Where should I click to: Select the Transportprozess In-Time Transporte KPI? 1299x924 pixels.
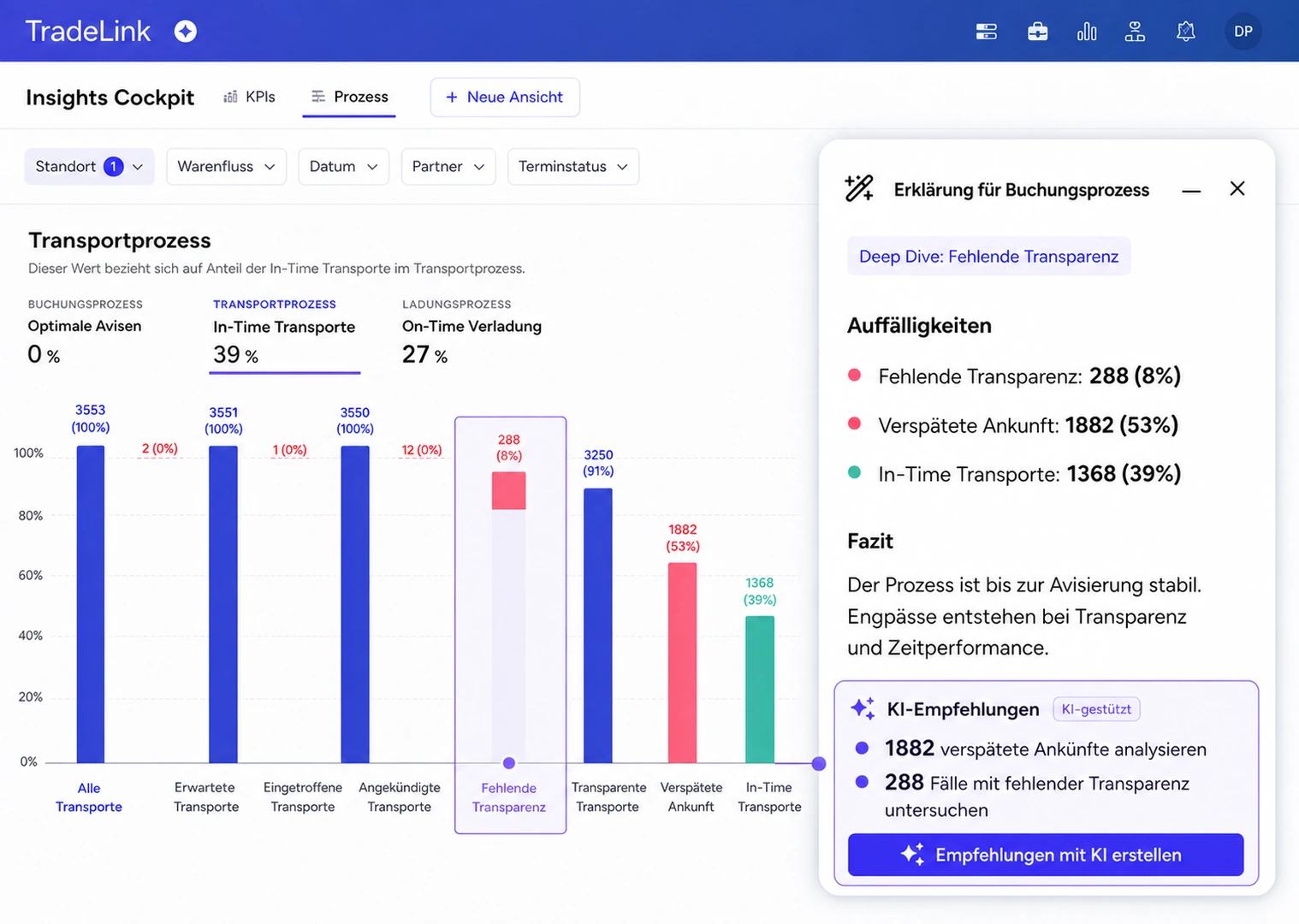(284, 335)
